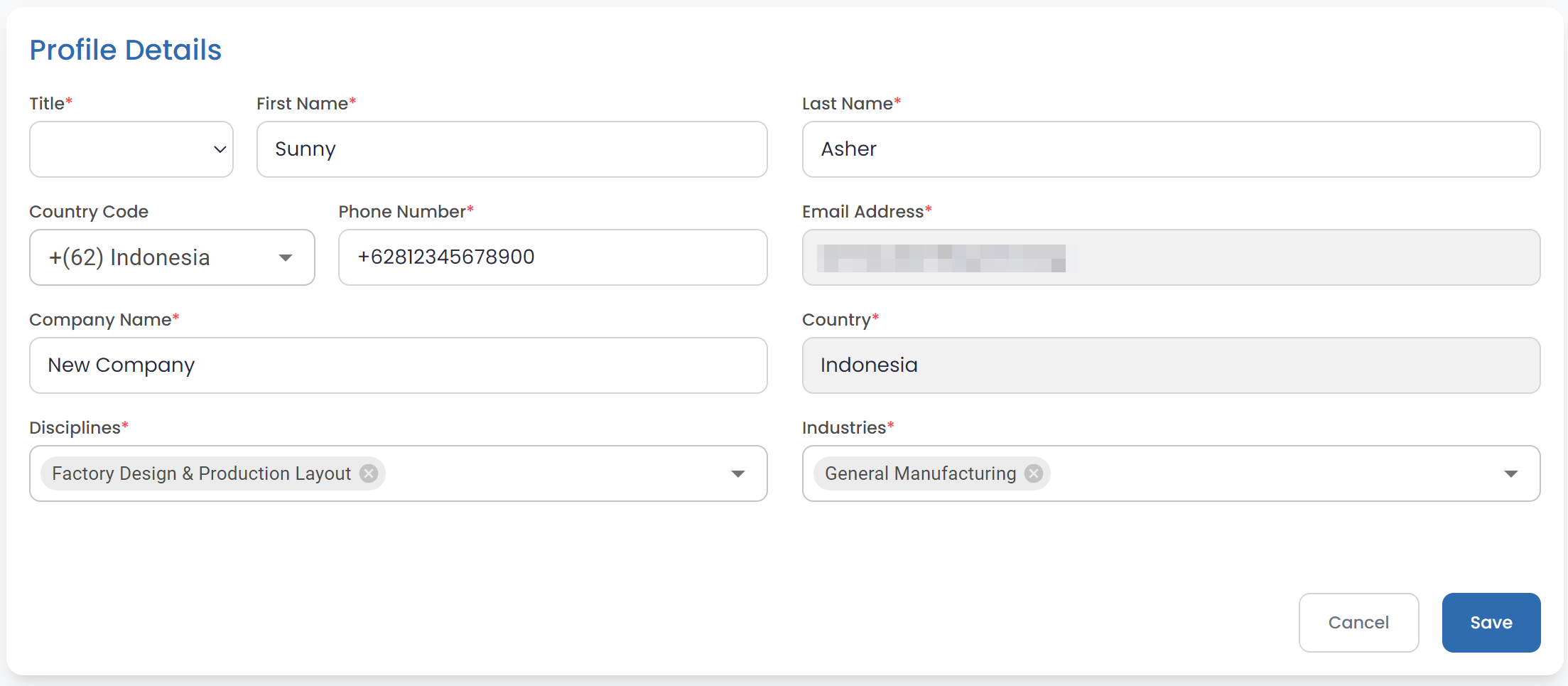Screen dimensions: 1568x686
Task: Expand the Country Code dropdown arrow
Action: [x=286, y=257]
